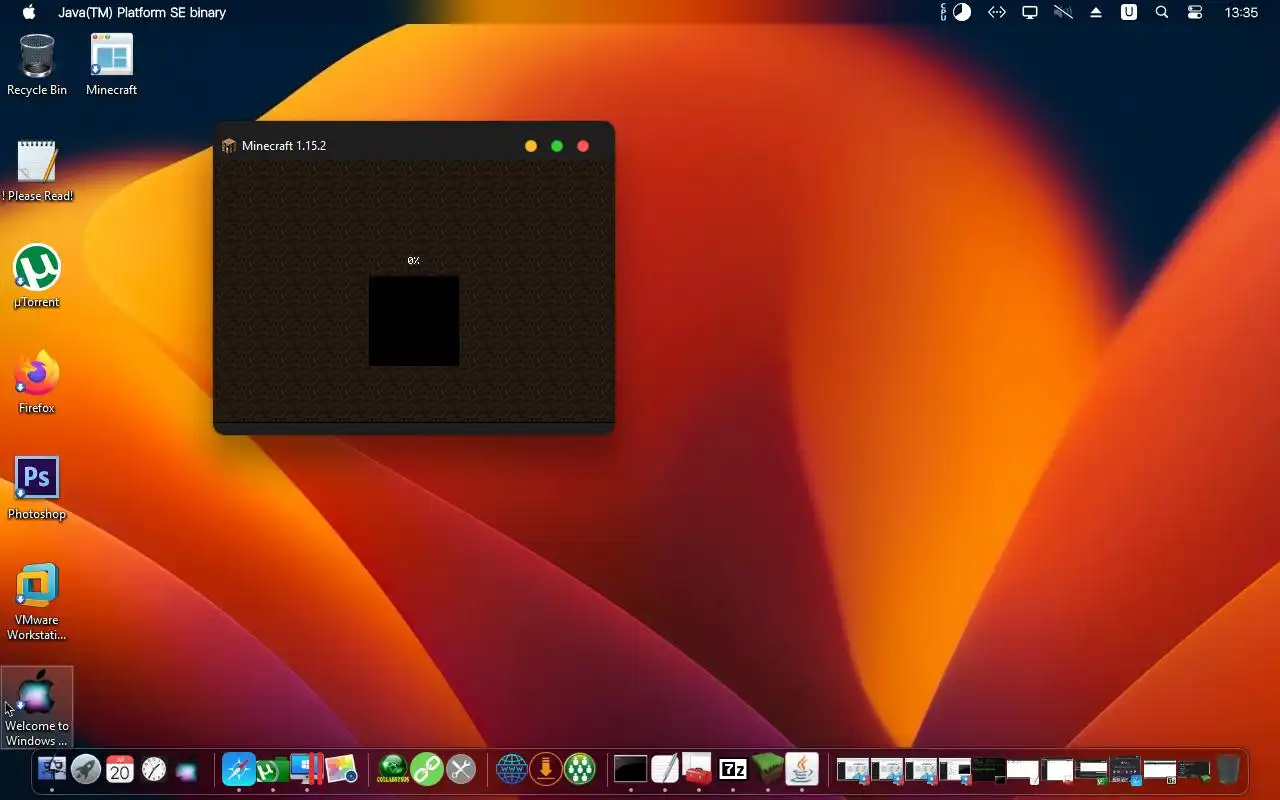Open the green µTorrent dock icon
The height and width of the screenshot is (800, 1280).
[x=272, y=769]
